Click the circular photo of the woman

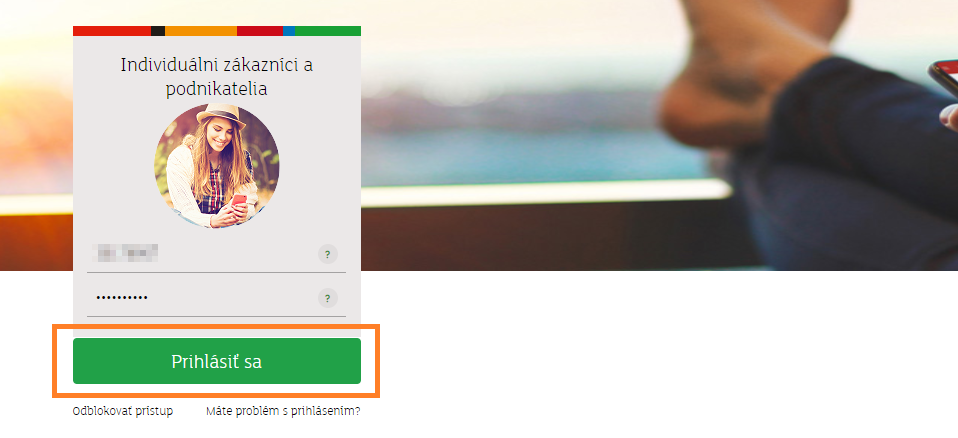[217, 166]
